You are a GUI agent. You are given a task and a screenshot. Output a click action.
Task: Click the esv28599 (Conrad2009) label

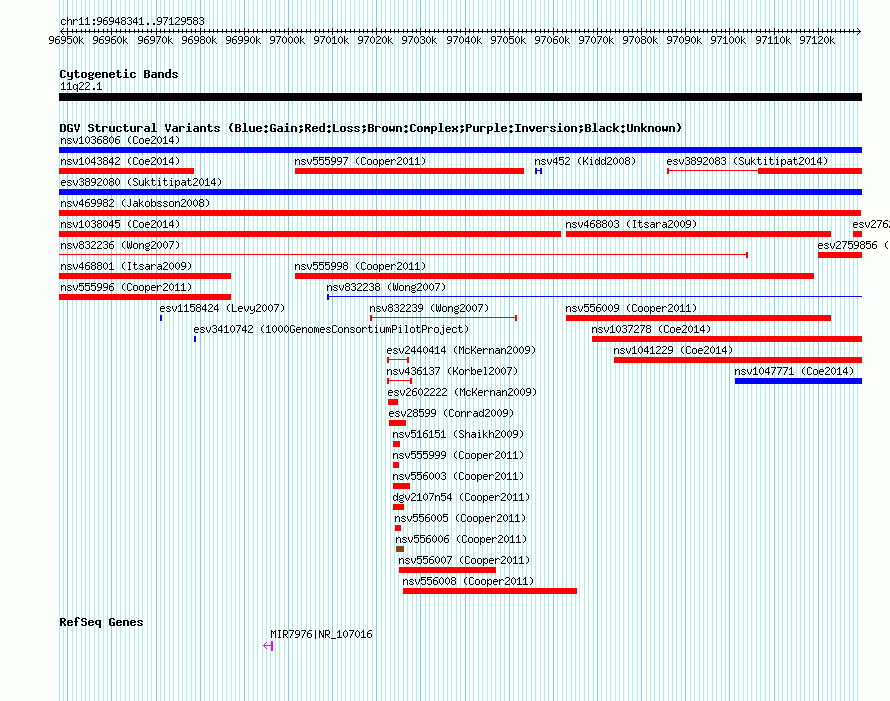pos(451,413)
